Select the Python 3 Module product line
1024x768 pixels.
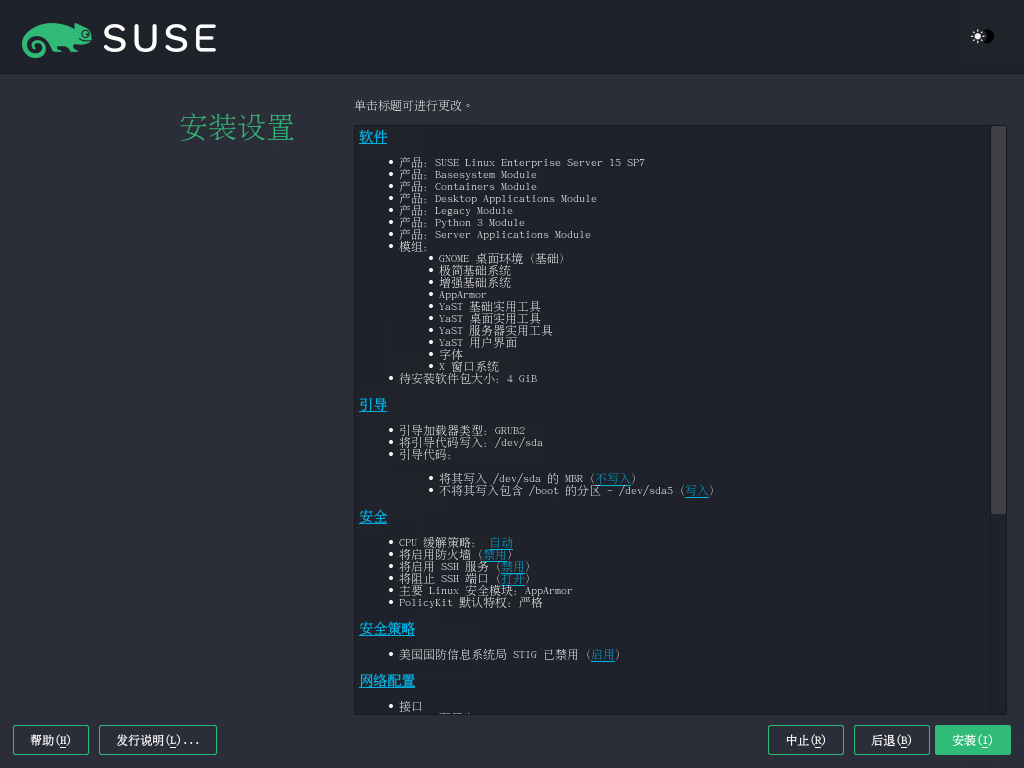point(462,223)
